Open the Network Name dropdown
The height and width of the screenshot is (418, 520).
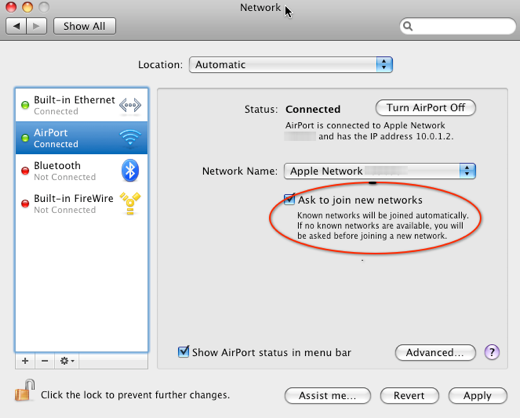(x=380, y=171)
